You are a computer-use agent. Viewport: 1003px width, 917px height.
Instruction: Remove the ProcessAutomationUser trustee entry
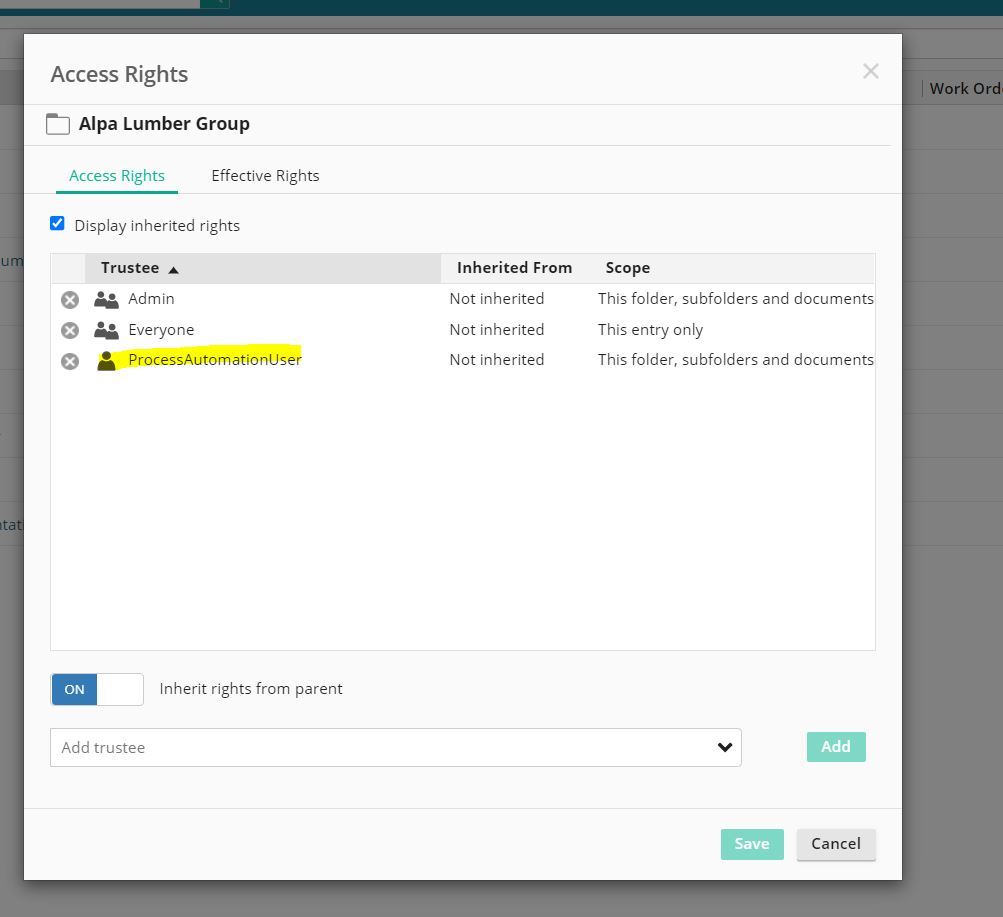[x=70, y=361]
